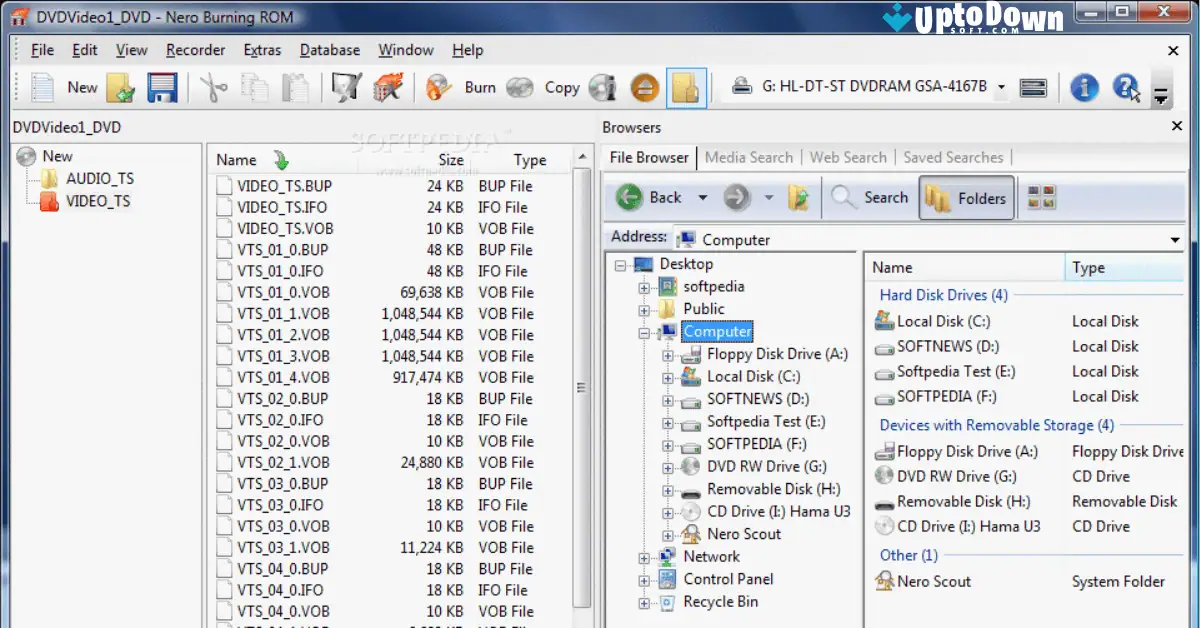Screen dimensions: 1200x628
Task: Activate the Folders view button
Action: (966, 197)
